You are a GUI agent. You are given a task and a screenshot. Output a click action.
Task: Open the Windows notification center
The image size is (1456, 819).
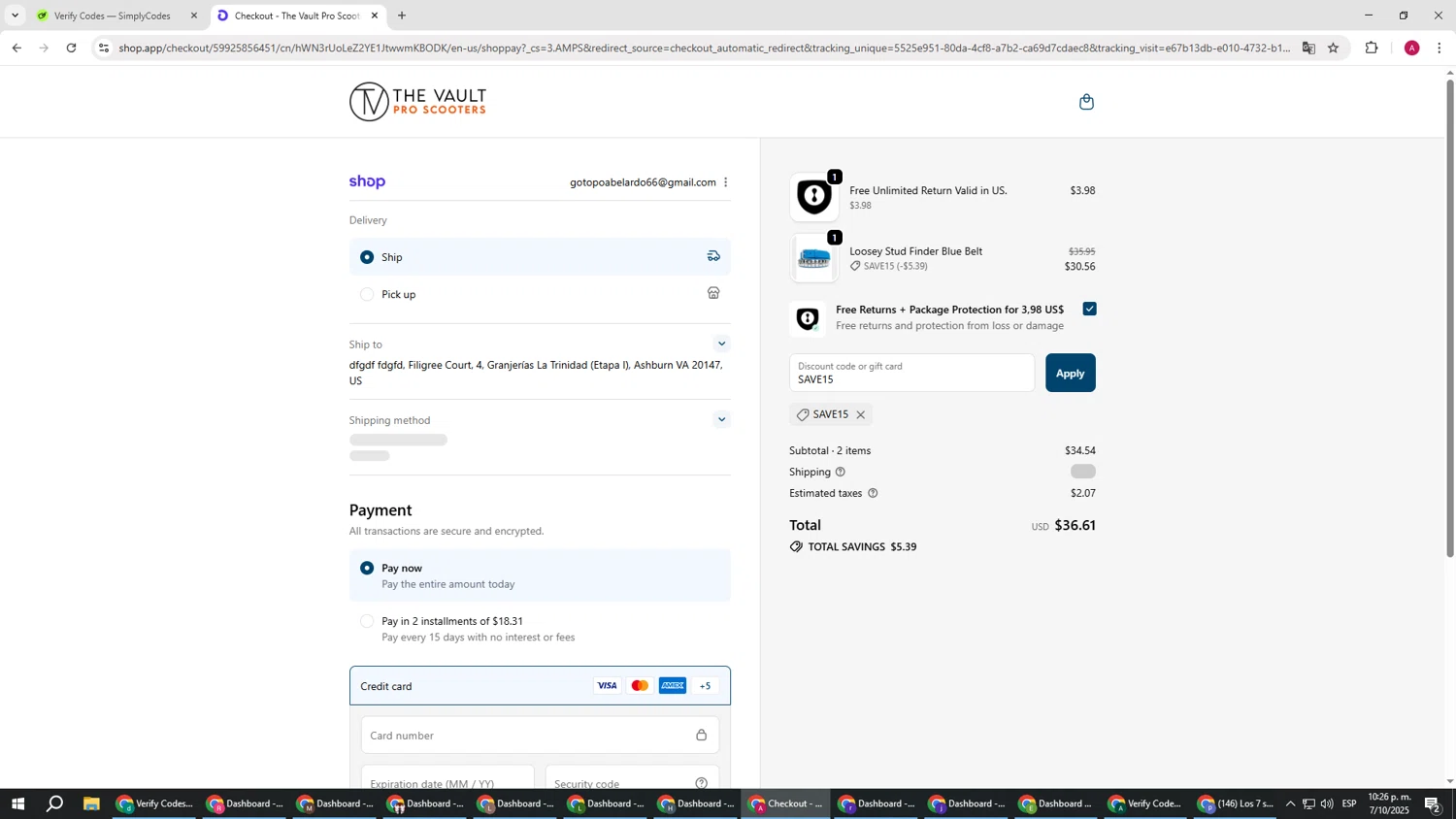click(x=1433, y=803)
